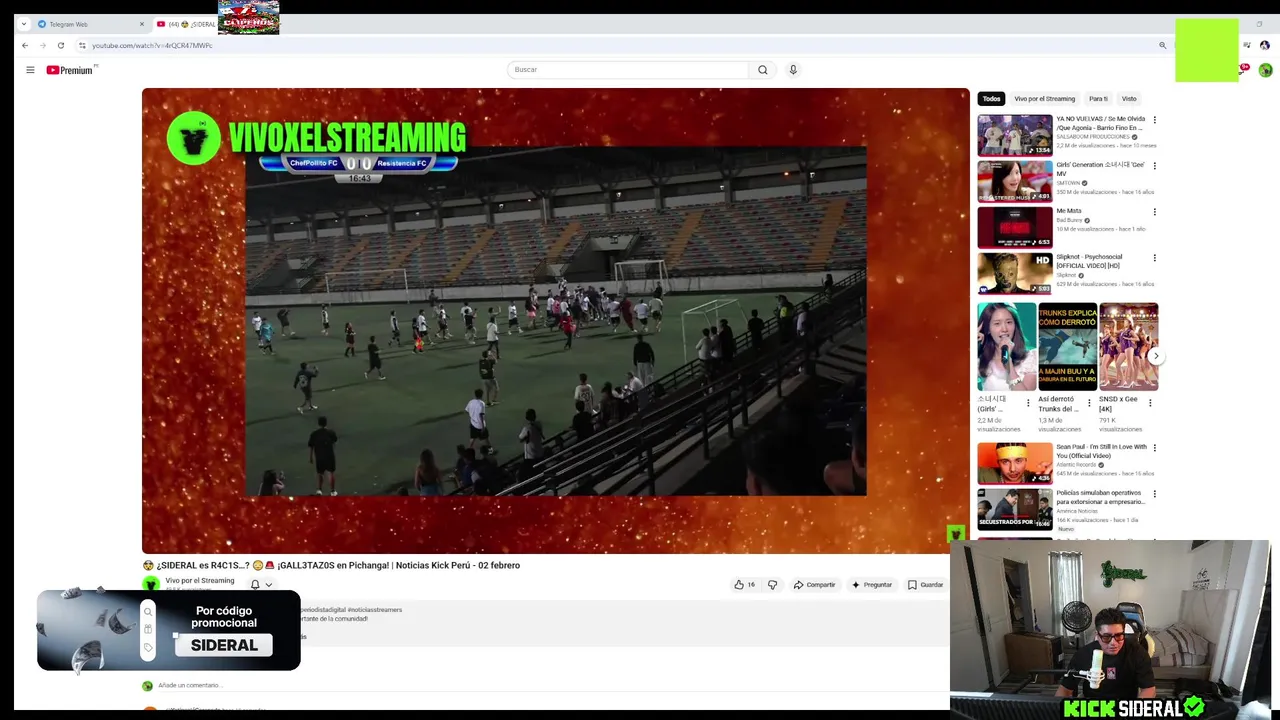Zoom magnifier icon in address bar
Screen dimensions: 1280x720
click(1162, 45)
